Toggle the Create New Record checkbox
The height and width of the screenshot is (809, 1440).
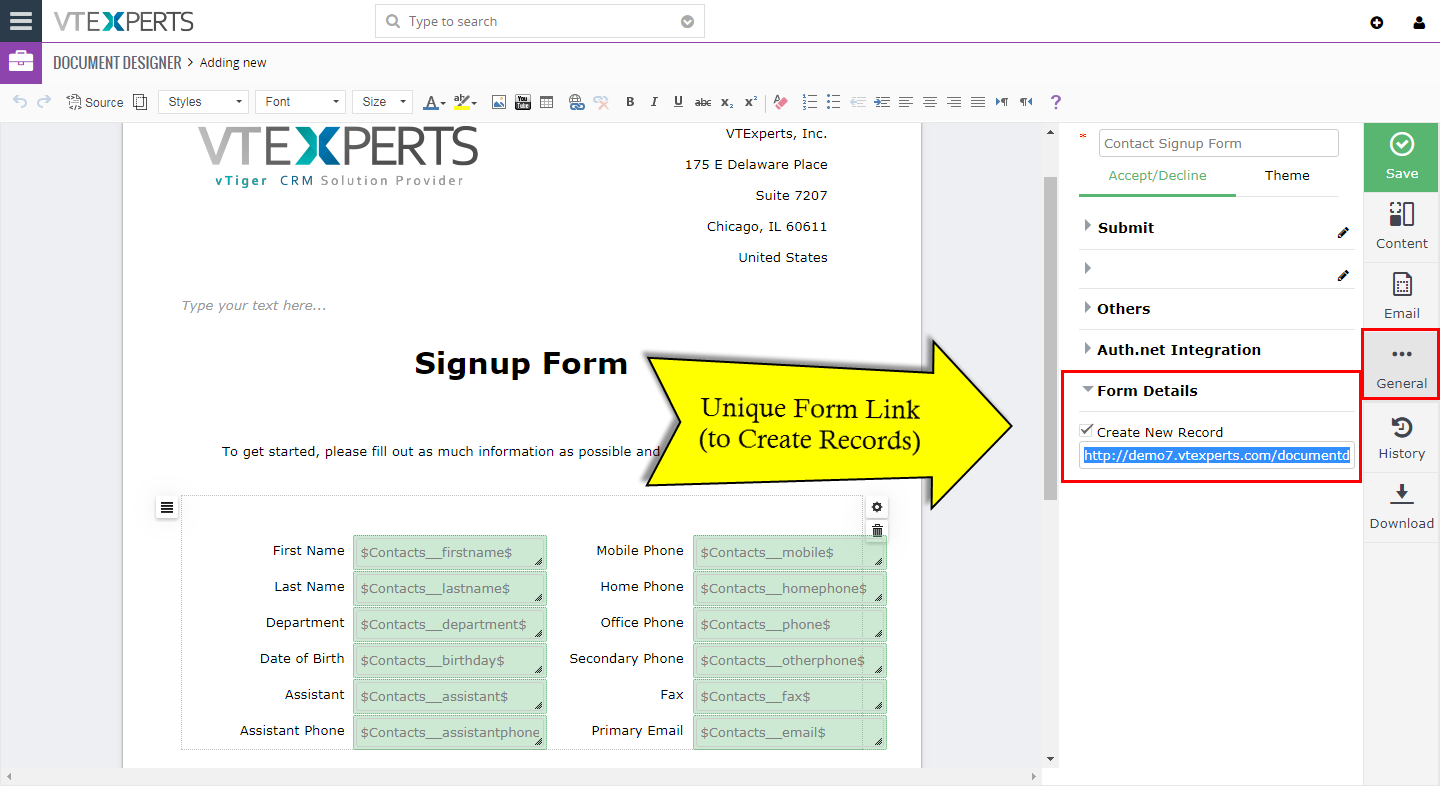click(1087, 431)
